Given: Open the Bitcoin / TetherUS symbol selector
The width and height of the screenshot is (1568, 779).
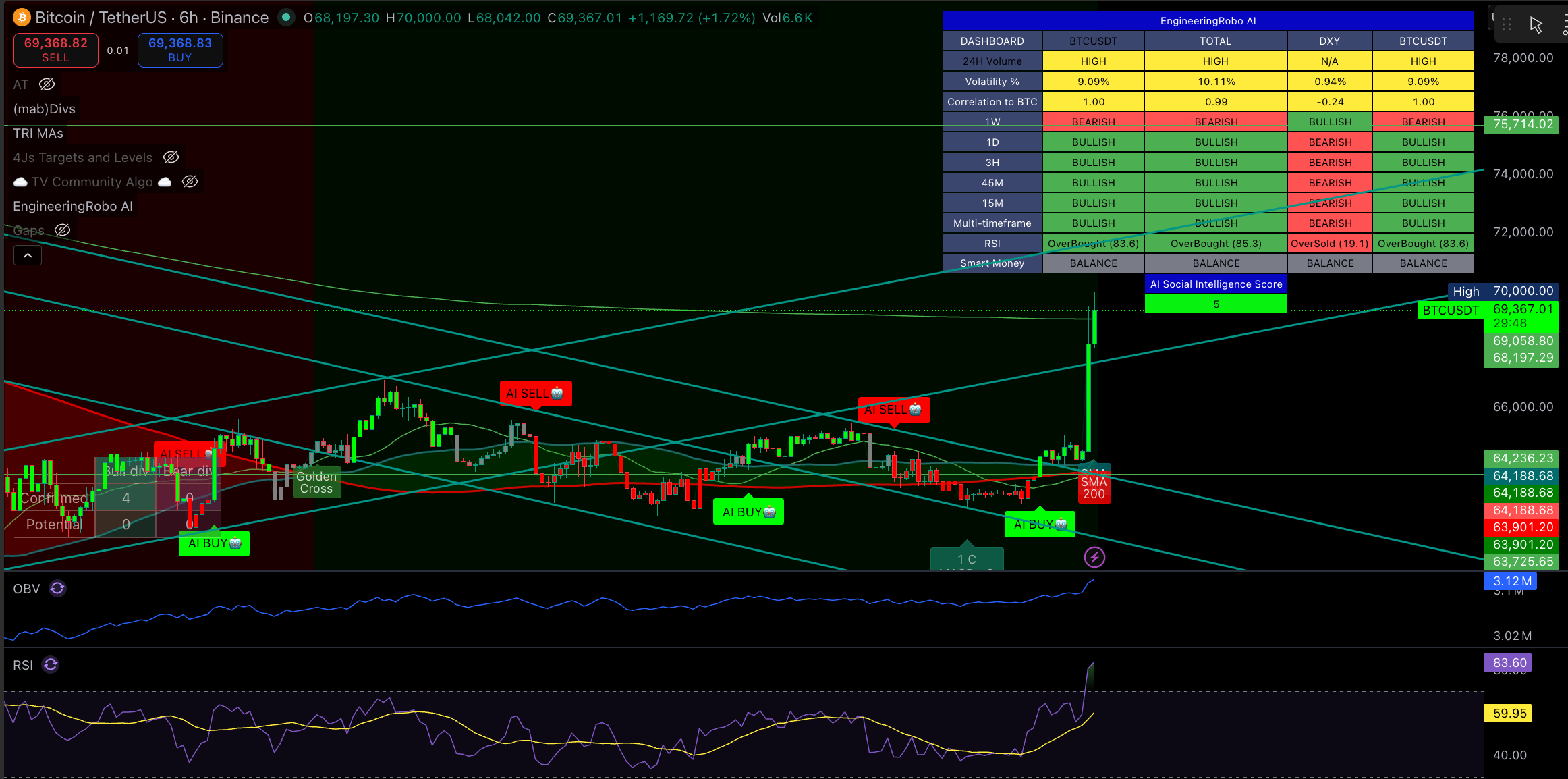Looking at the screenshot, I should (x=152, y=18).
